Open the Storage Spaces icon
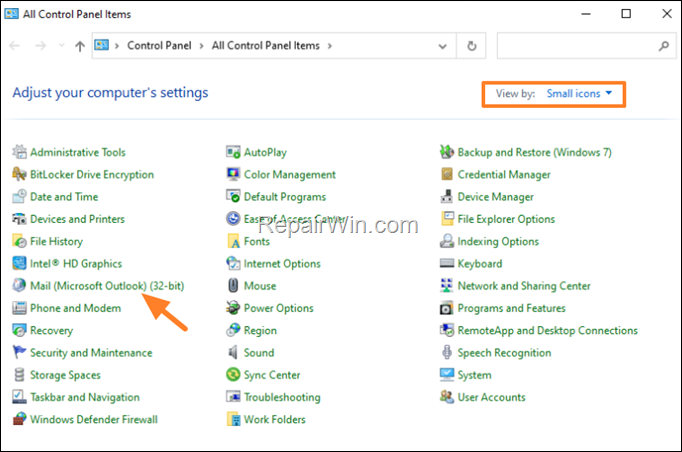Screen dimensions: 682x452 (19, 375)
